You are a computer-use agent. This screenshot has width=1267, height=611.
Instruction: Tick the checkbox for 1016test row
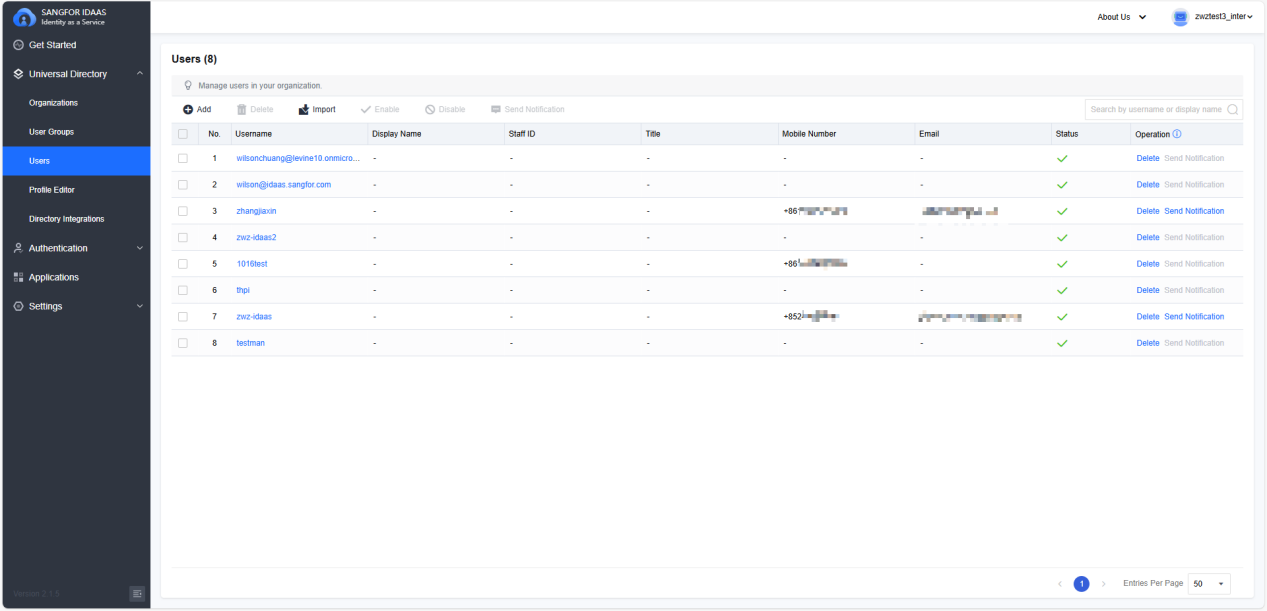[182, 264]
